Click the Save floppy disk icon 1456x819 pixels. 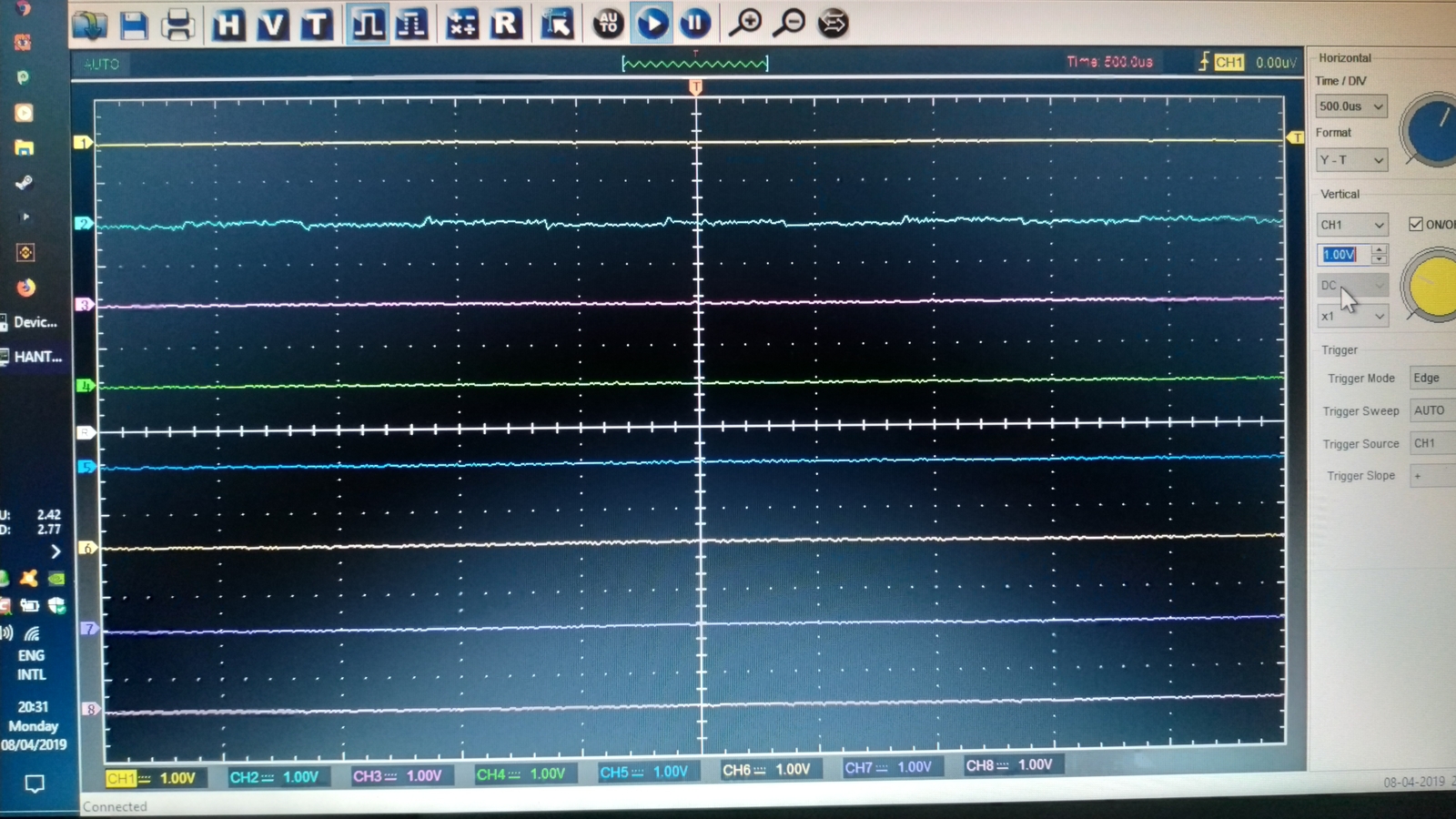point(134,25)
